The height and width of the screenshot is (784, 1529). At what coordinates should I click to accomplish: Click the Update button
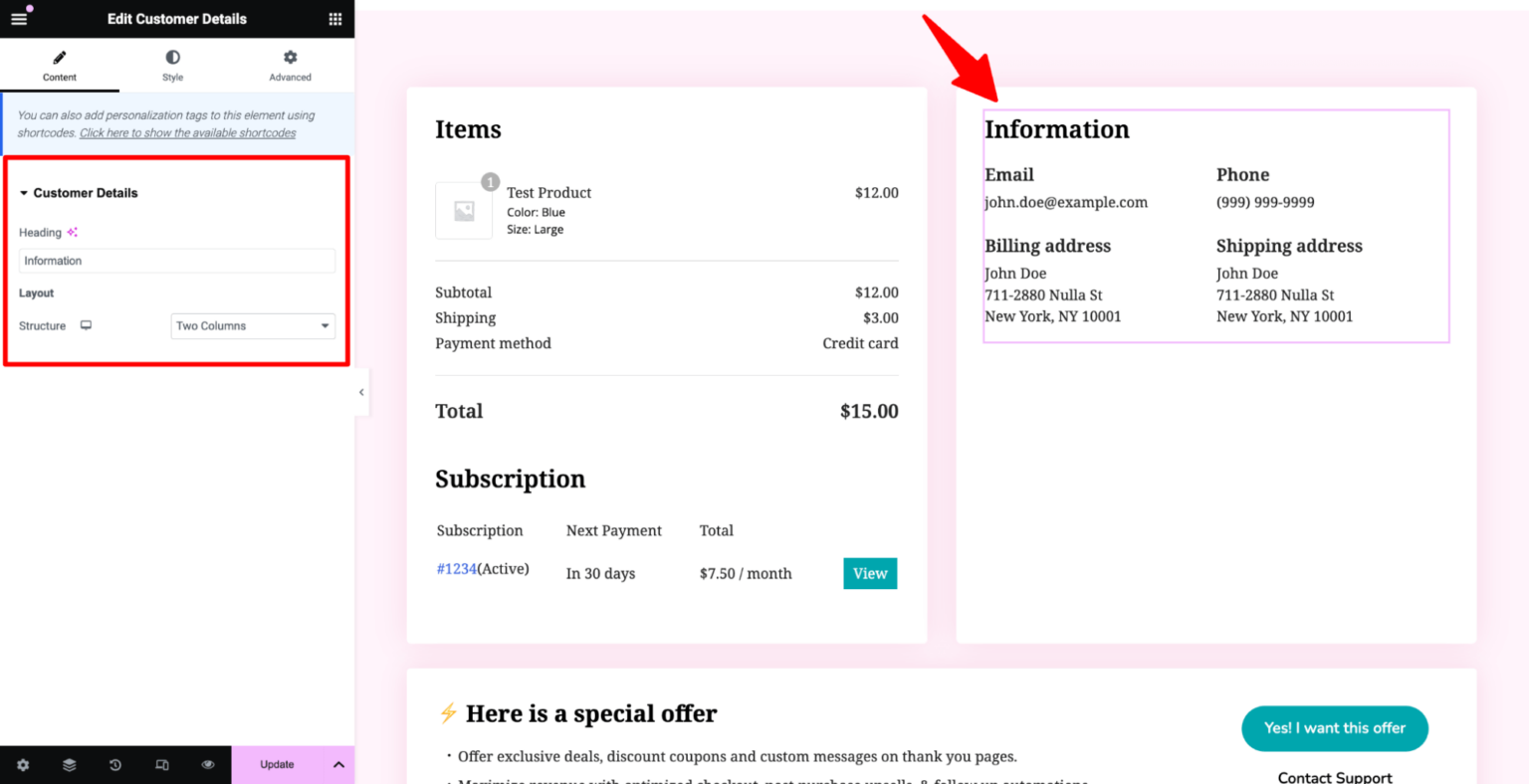click(x=278, y=764)
